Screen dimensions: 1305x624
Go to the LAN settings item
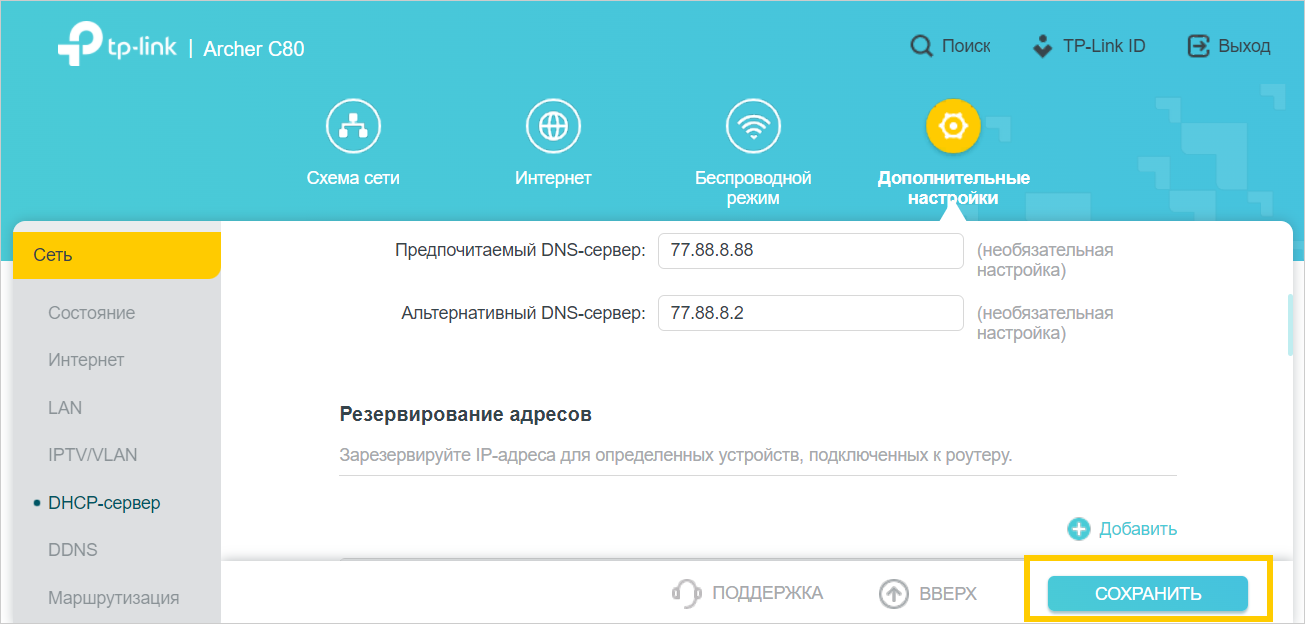65,408
